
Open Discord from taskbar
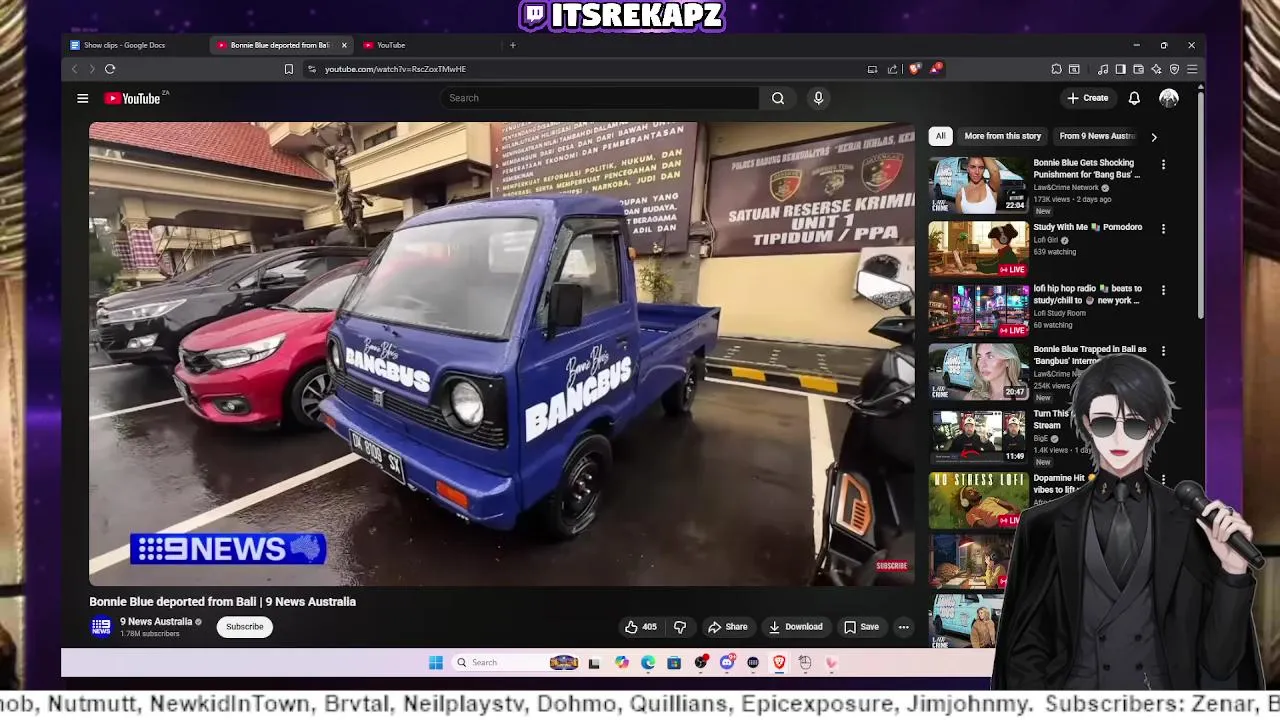(727, 662)
